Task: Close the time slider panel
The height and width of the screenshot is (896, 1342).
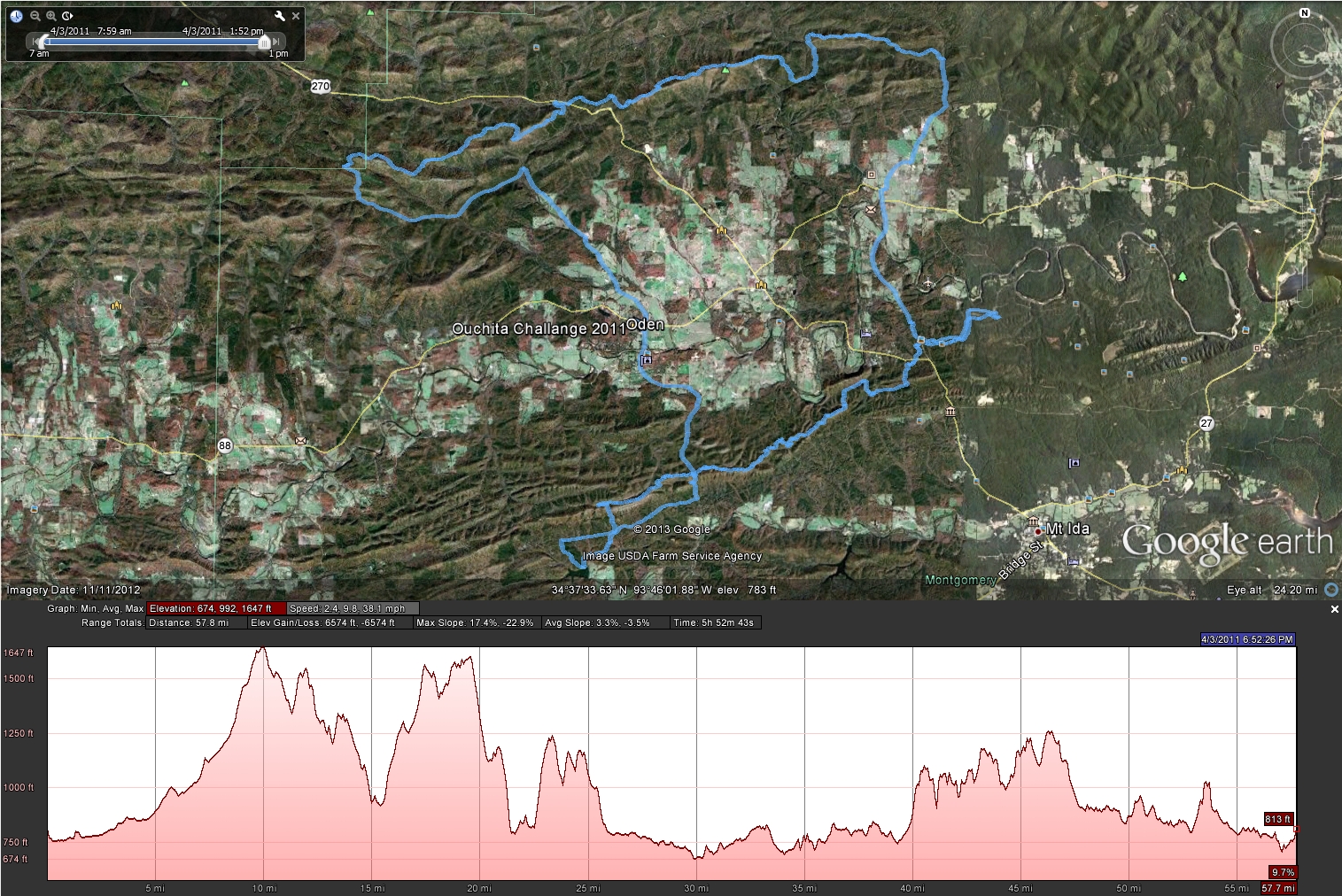Action: pyautogui.click(x=296, y=15)
